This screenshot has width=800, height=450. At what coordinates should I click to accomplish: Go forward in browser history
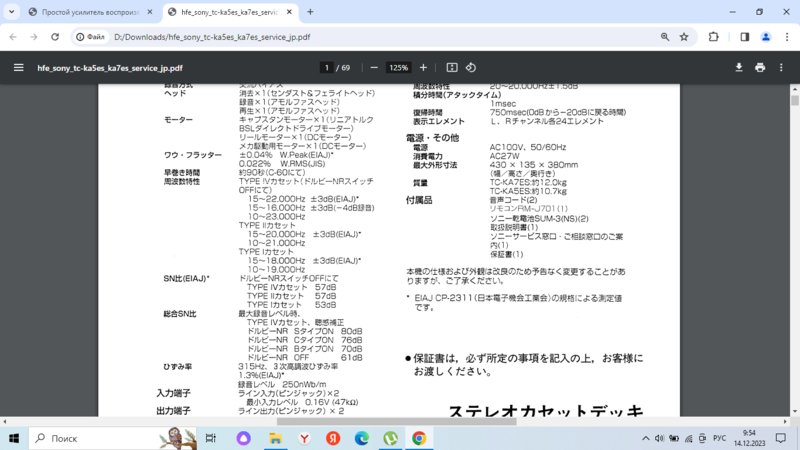[x=34, y=37]
